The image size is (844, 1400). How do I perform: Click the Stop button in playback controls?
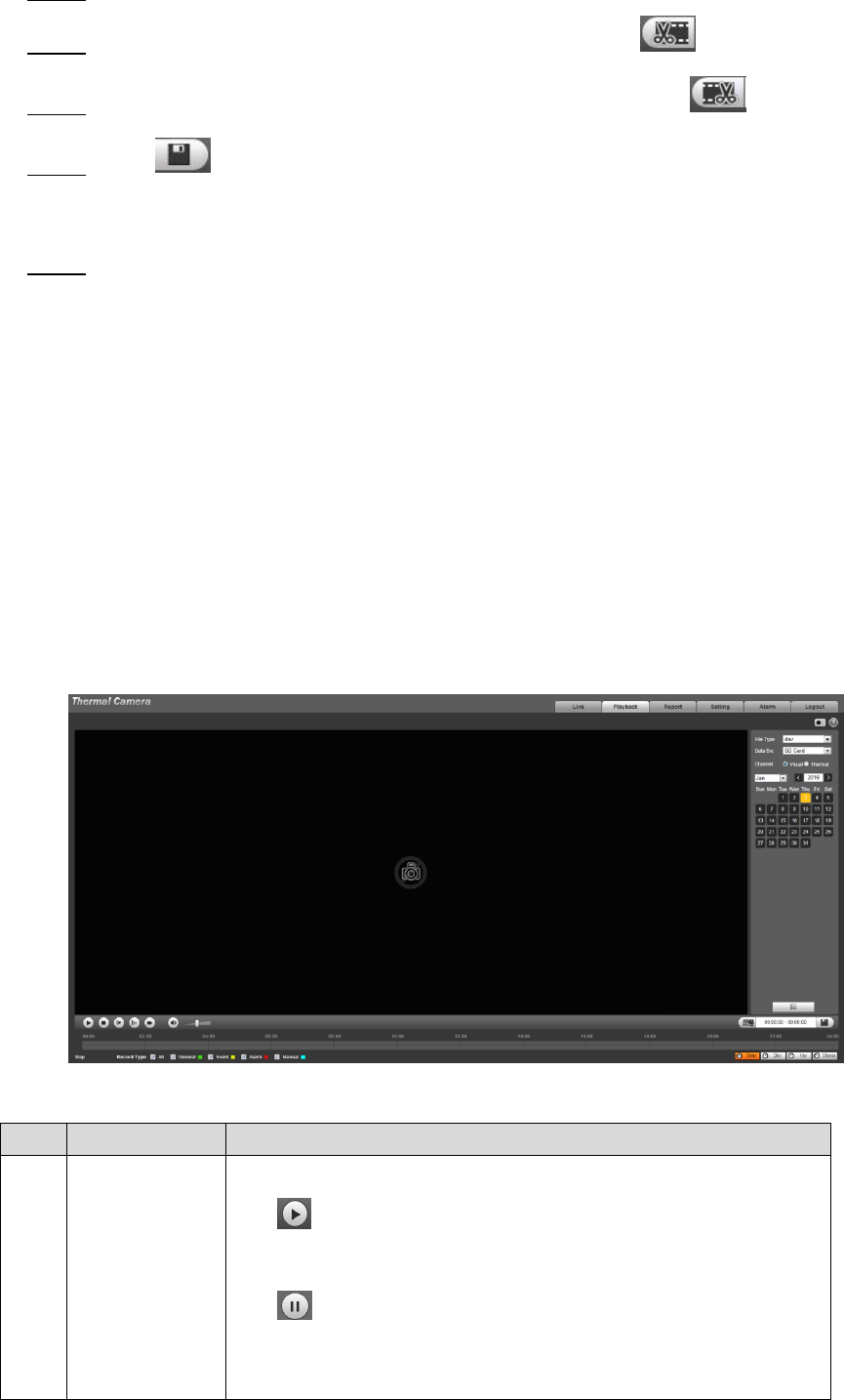pyautogui.click(x=103, y=1022)
